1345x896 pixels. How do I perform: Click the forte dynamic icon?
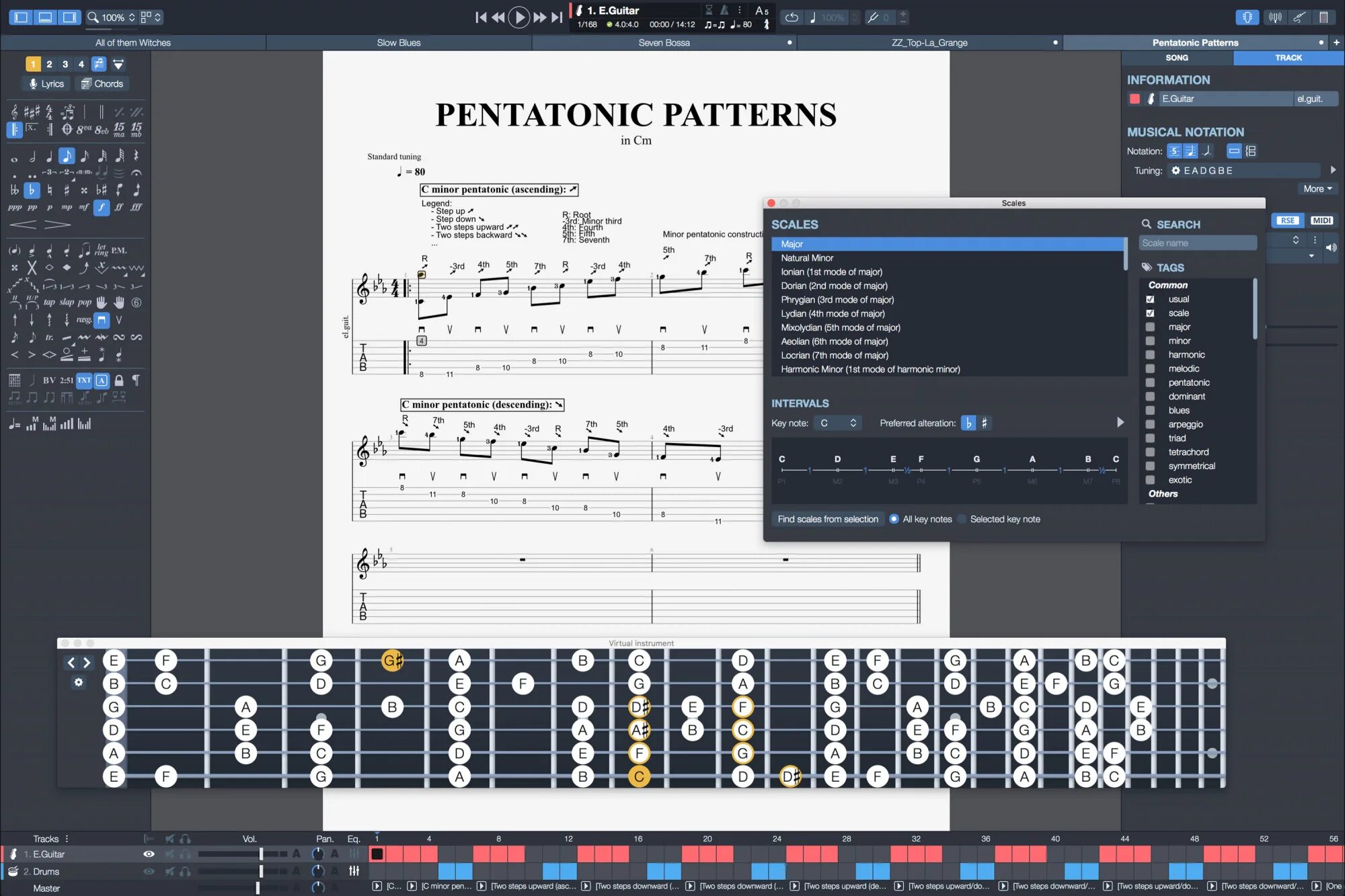101,208
